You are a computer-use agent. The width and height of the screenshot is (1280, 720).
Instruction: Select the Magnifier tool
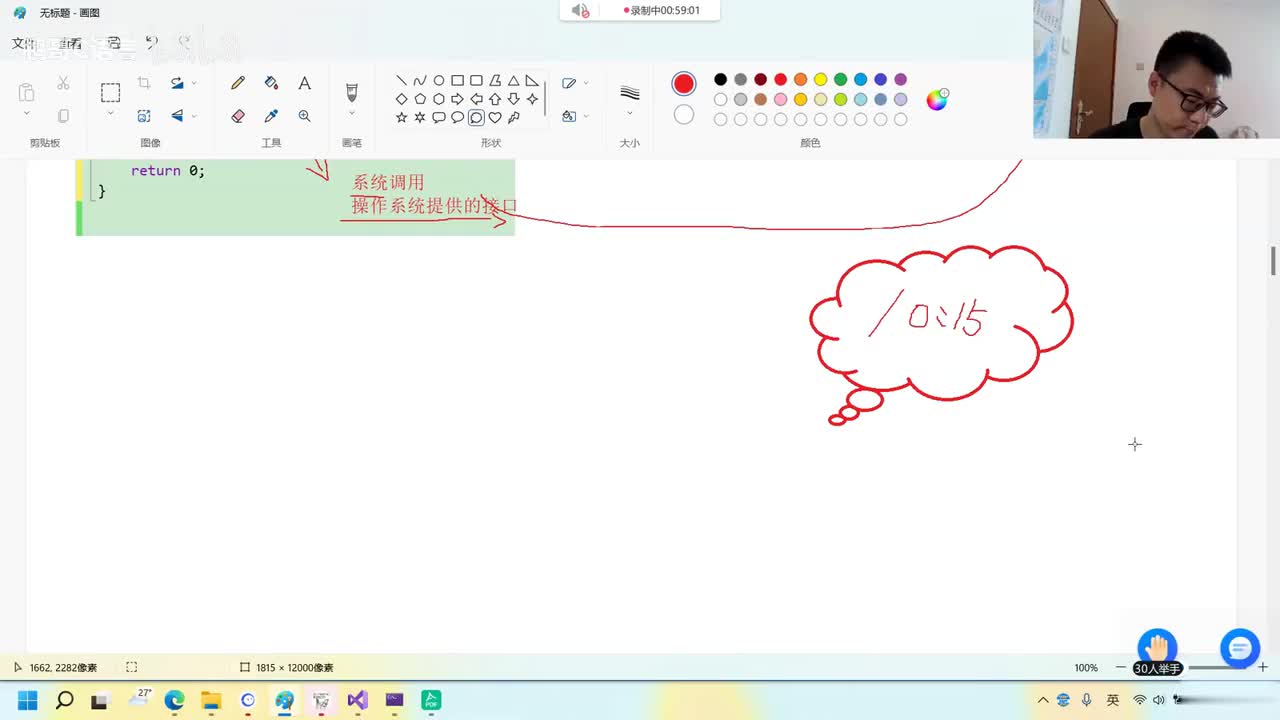pyautogui.click(x=304, y=116)
